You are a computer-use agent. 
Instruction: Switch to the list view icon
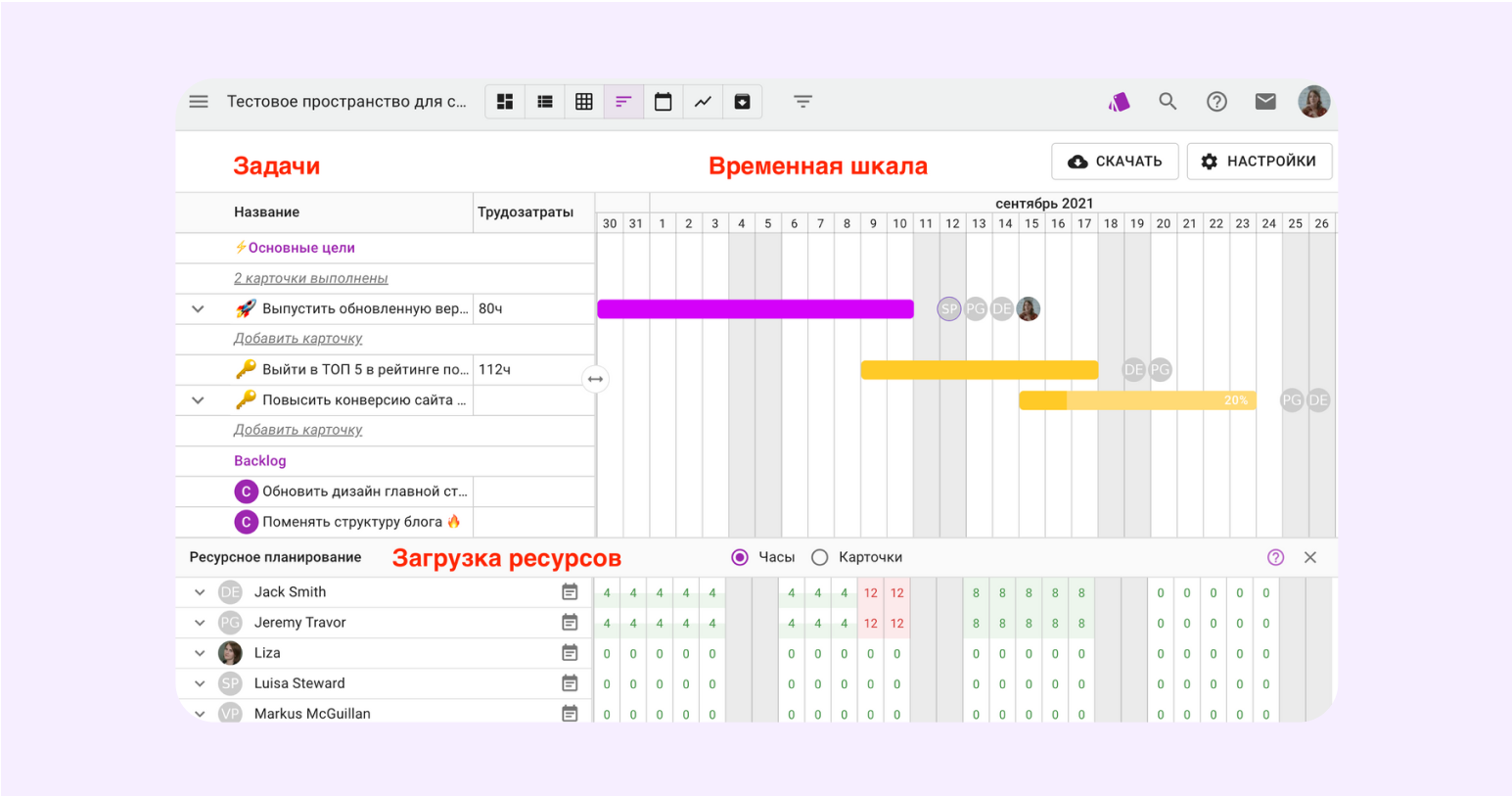(x=545, y=102)
